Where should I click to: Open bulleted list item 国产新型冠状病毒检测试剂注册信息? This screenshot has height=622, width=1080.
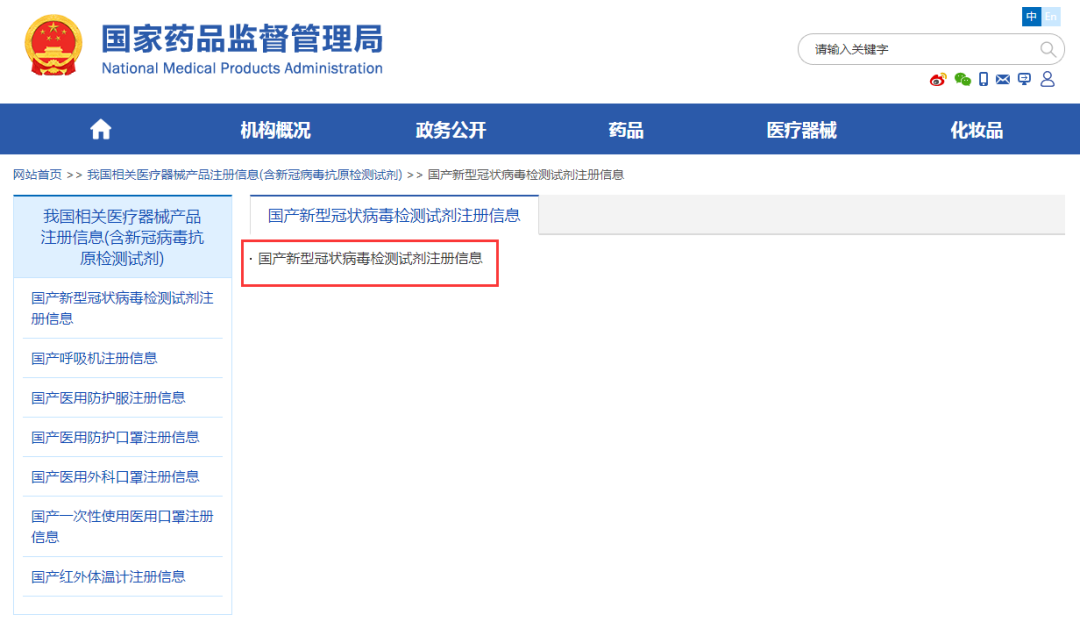point(370,259)
